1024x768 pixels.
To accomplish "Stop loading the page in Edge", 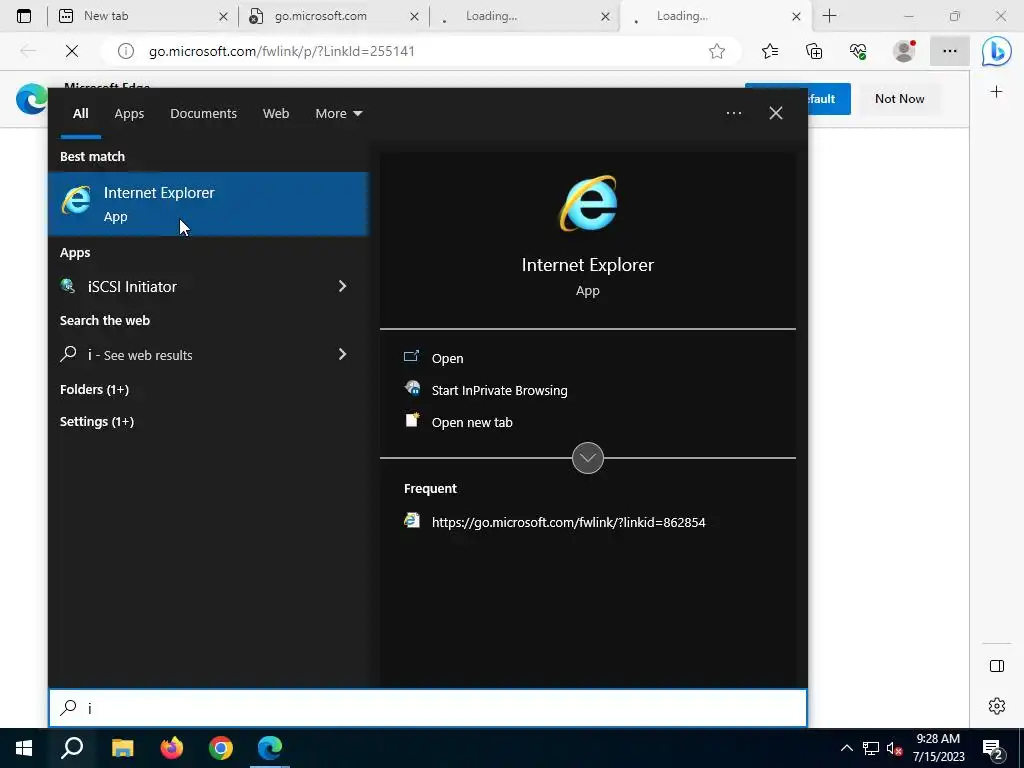I will point(72,51).
